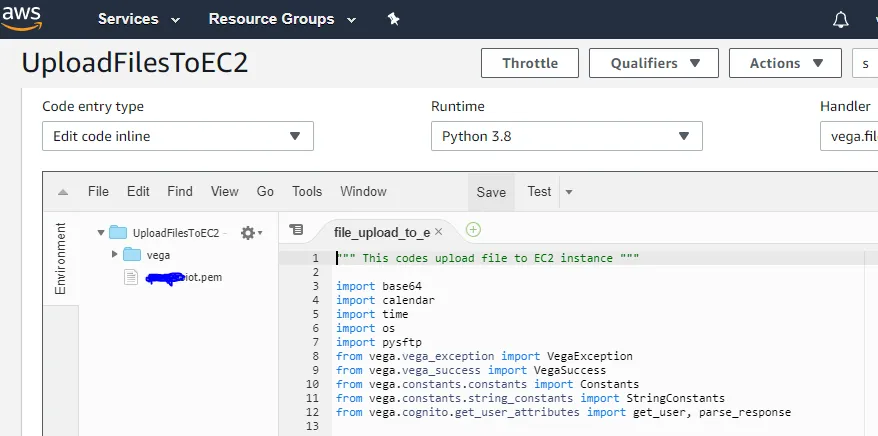Collapse menu bar with the up arrow icon
Screen dimensions: 878x436
62,192
